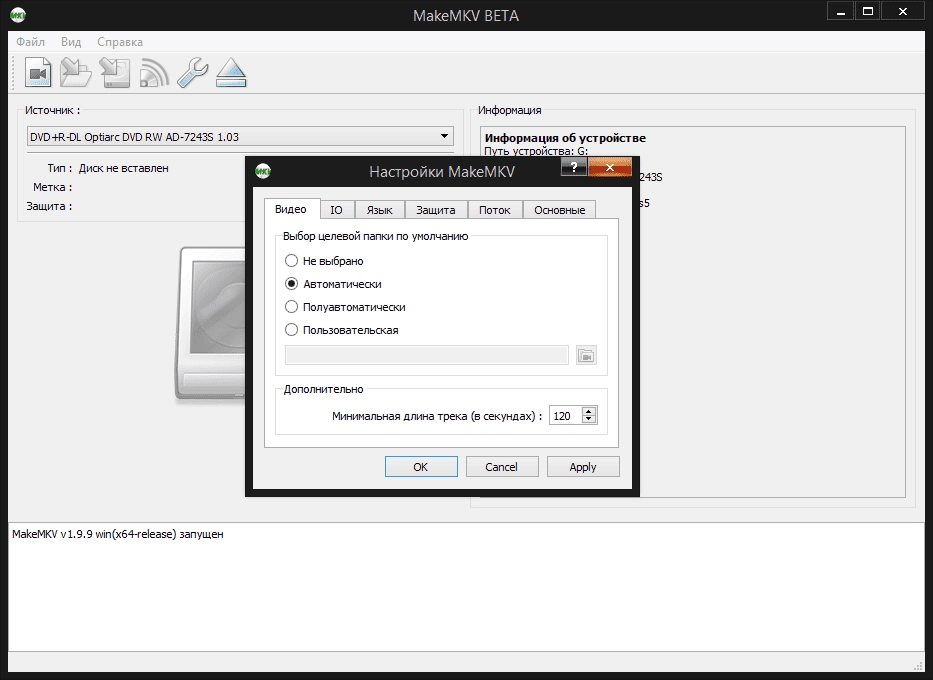Click the open video file toolbar icon
This screenshot has height=680, width=933.
pyautogui.click(x=38, y=73)
